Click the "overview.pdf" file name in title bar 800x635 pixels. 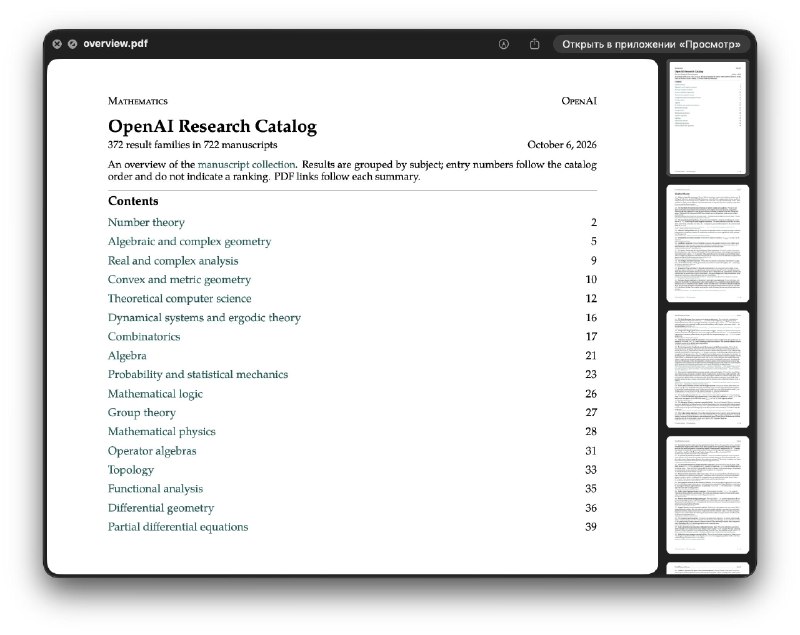[115, 44]
